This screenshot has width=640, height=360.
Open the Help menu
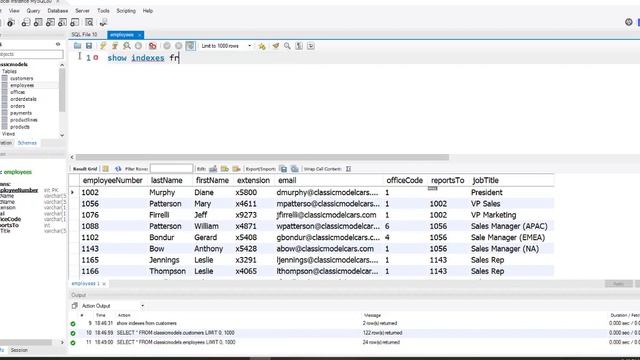pos(147,11)
